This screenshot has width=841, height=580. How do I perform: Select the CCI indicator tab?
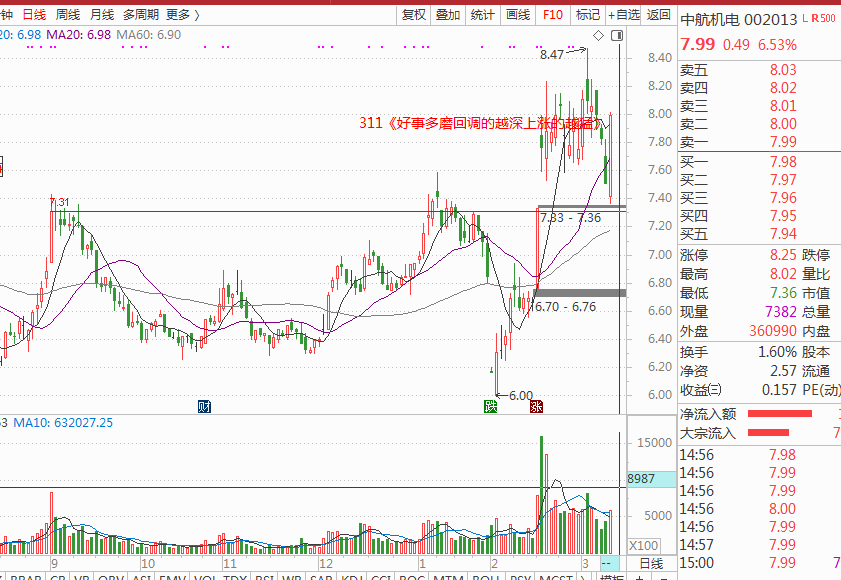coord(381,577)
